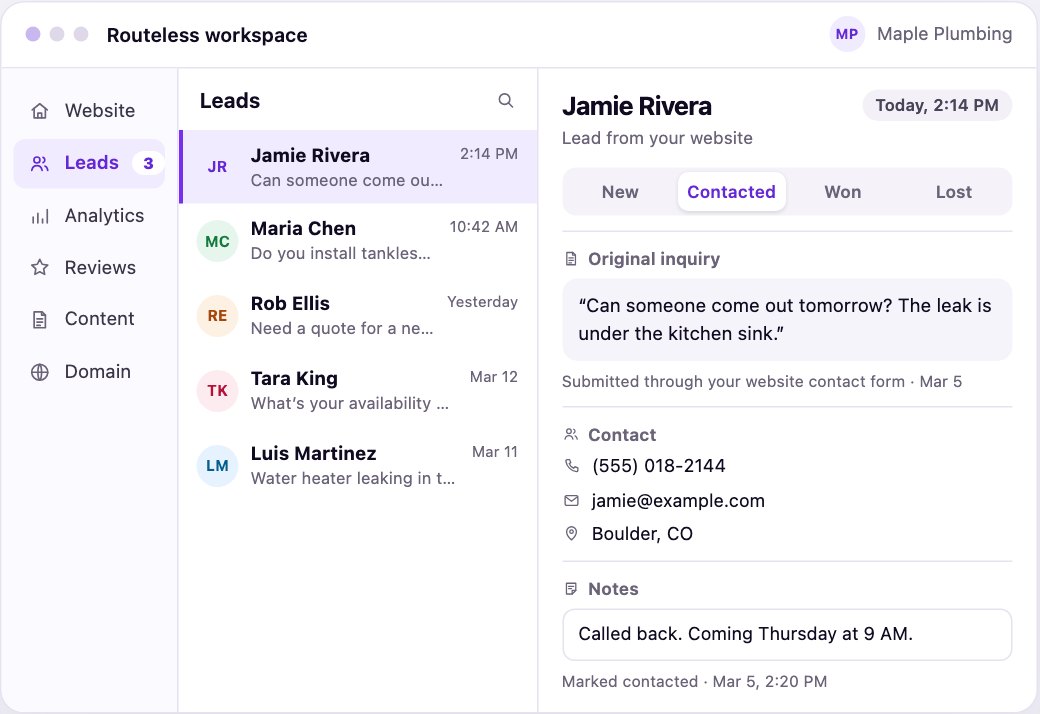Click the envelope icon beside jamie@example.com
This screenshot has height=714, width=1040.
click(571, 500)
